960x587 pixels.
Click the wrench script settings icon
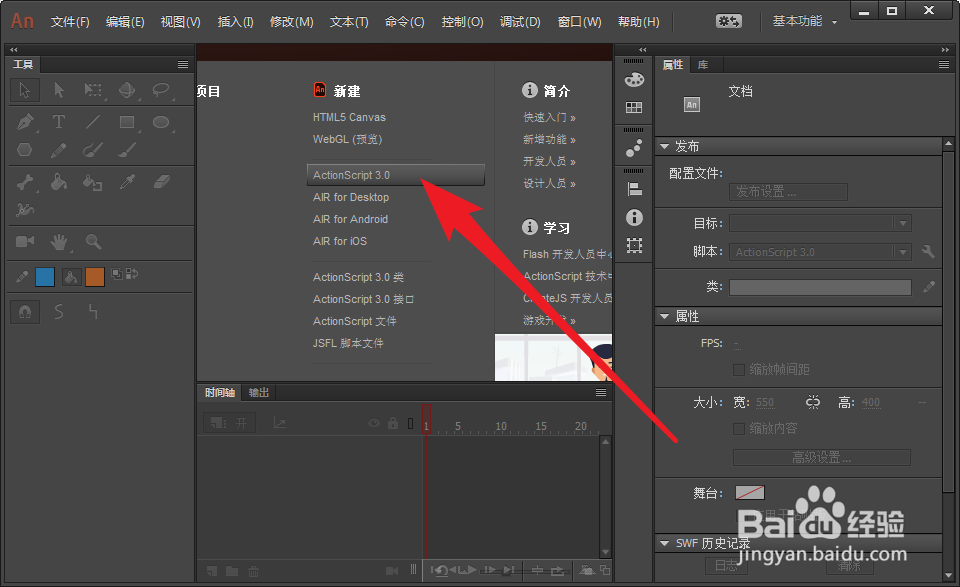[928, 252]
